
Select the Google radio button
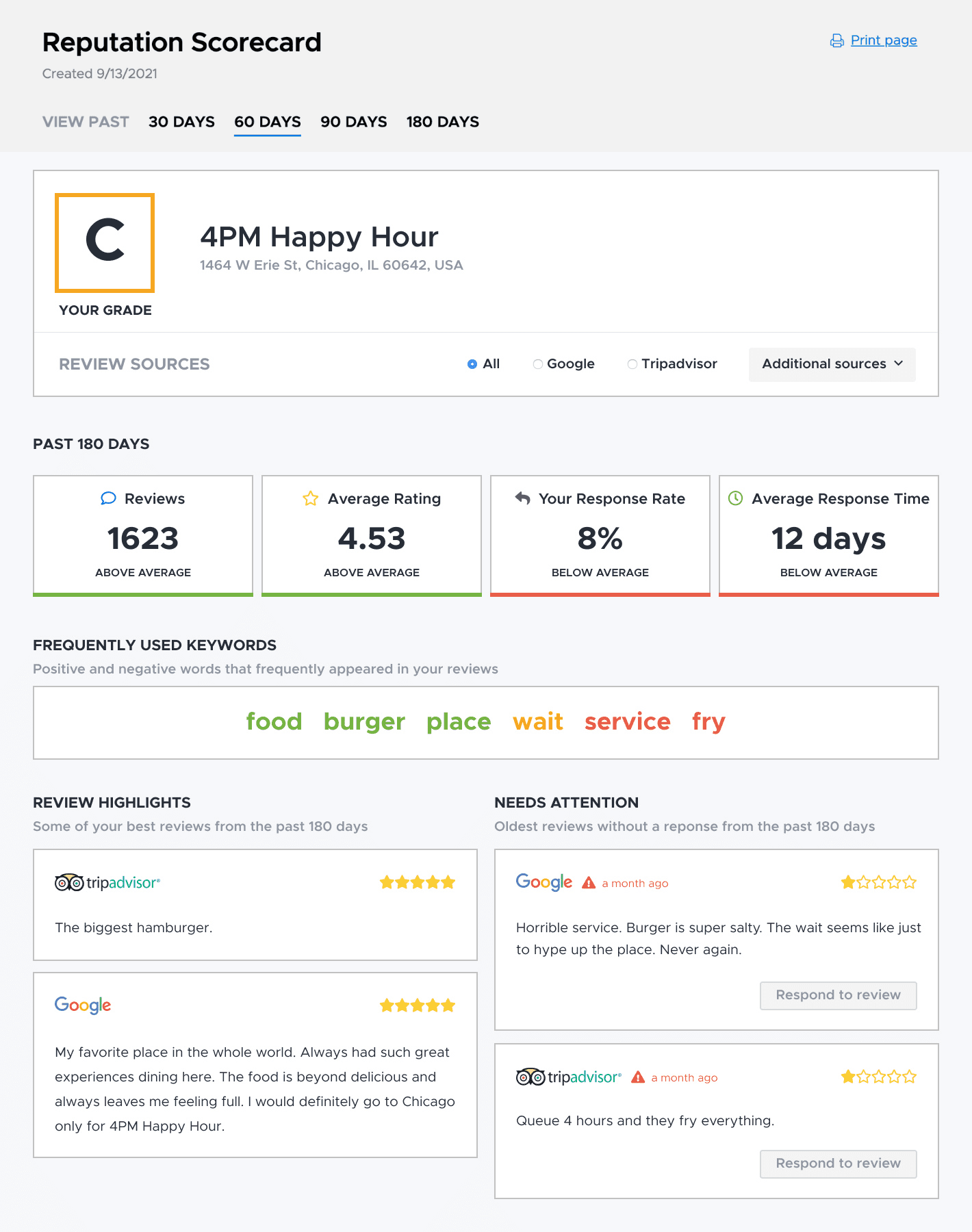[538, 364]
